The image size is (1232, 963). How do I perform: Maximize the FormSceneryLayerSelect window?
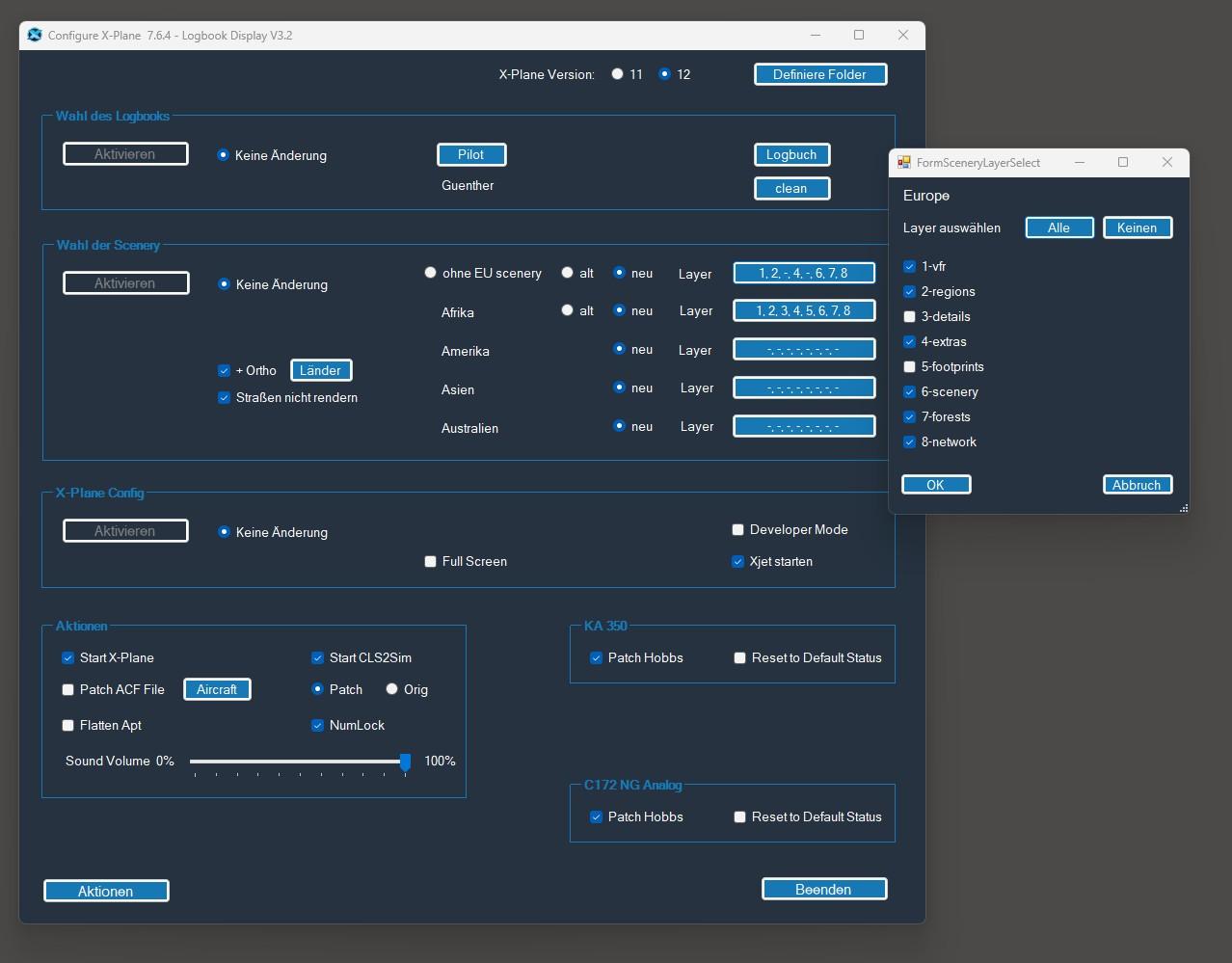pos(1122,162)
